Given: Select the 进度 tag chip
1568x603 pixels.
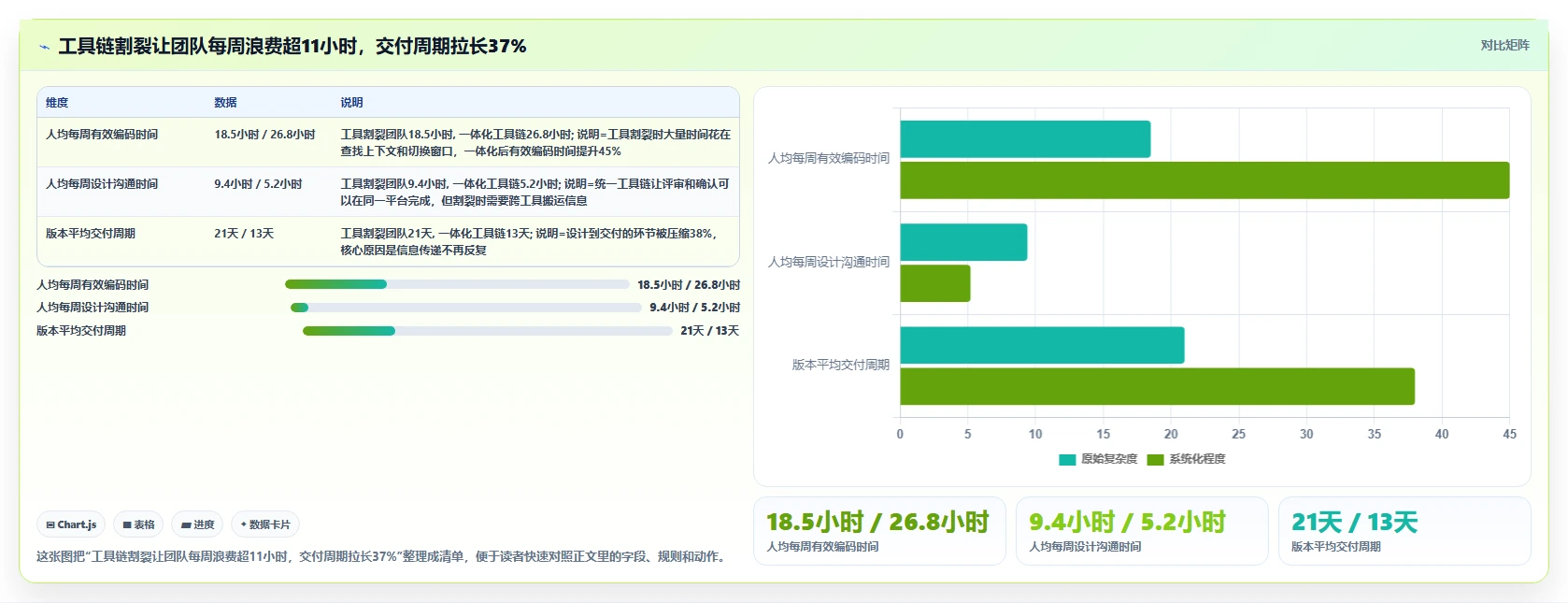Looking at the screenshot, I should pyautogui.click(x=198, y=524).
